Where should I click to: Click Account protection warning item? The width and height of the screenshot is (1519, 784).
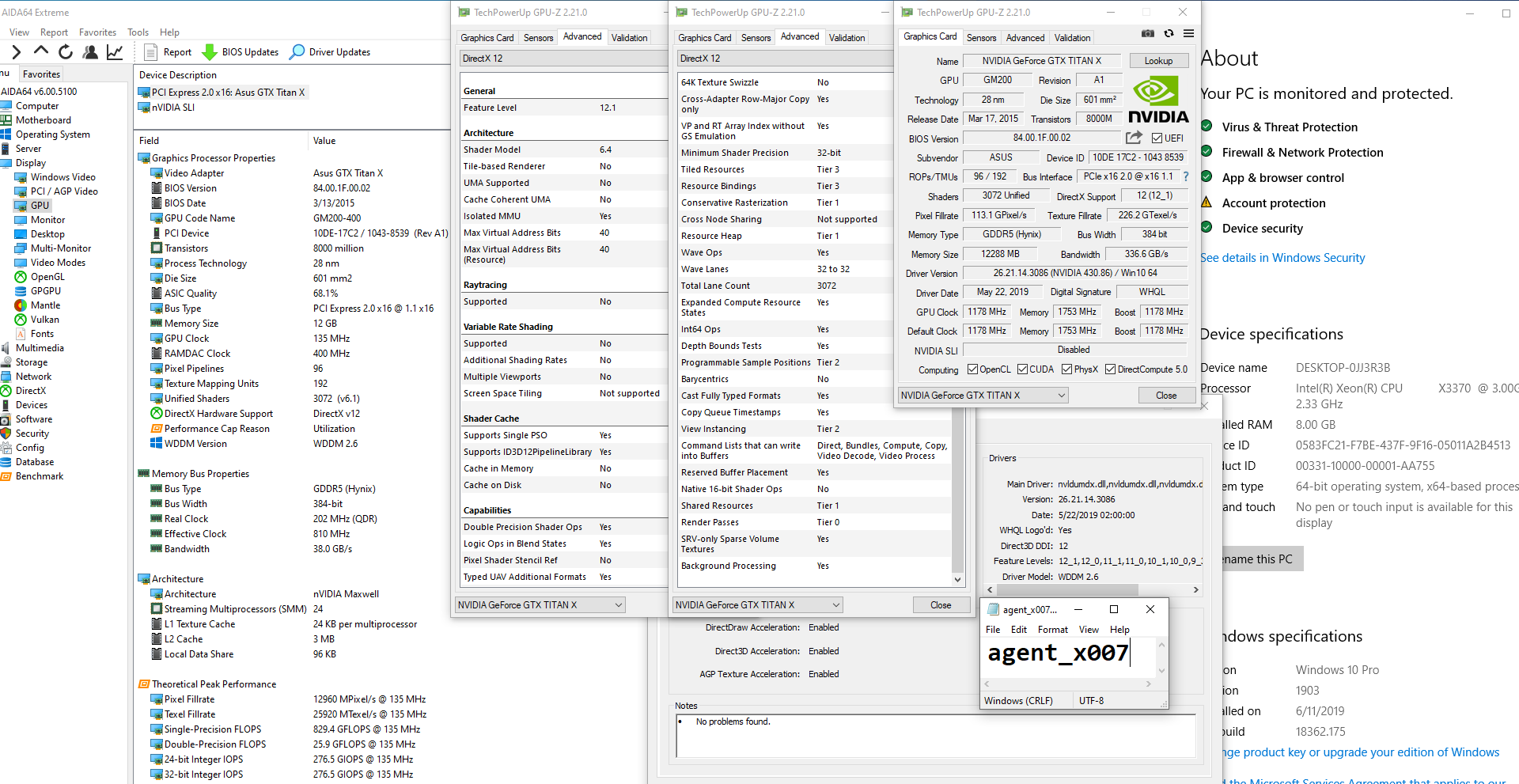tap(1273, 203)
